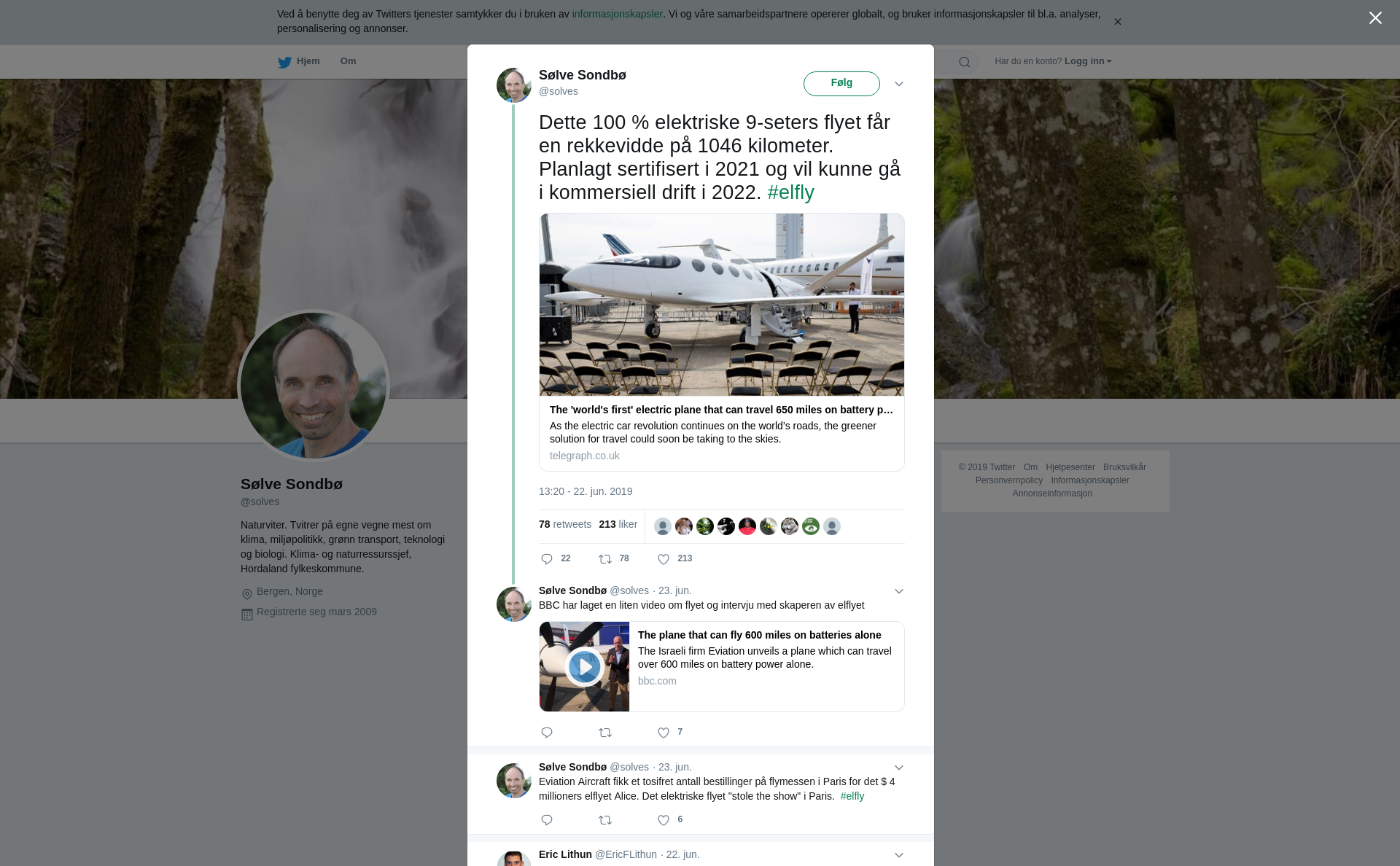1400x866 pixels.
Task: Open options chevron on Eric Lithun tweet
Action: coord(899,855)
